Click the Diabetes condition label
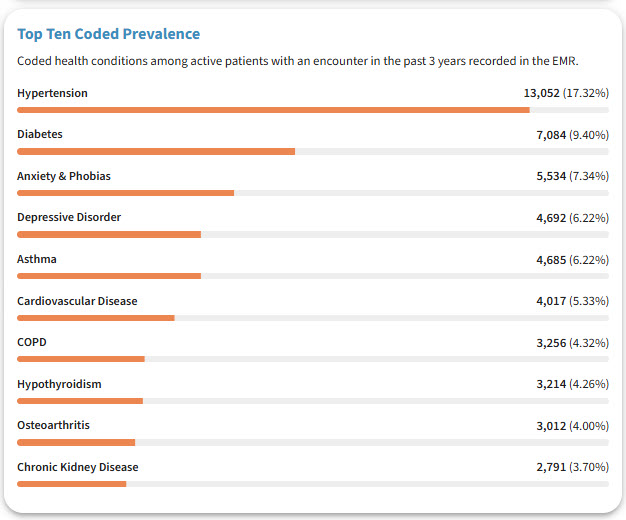This screenshot has height=520, width=626. [x=40, y=134]
